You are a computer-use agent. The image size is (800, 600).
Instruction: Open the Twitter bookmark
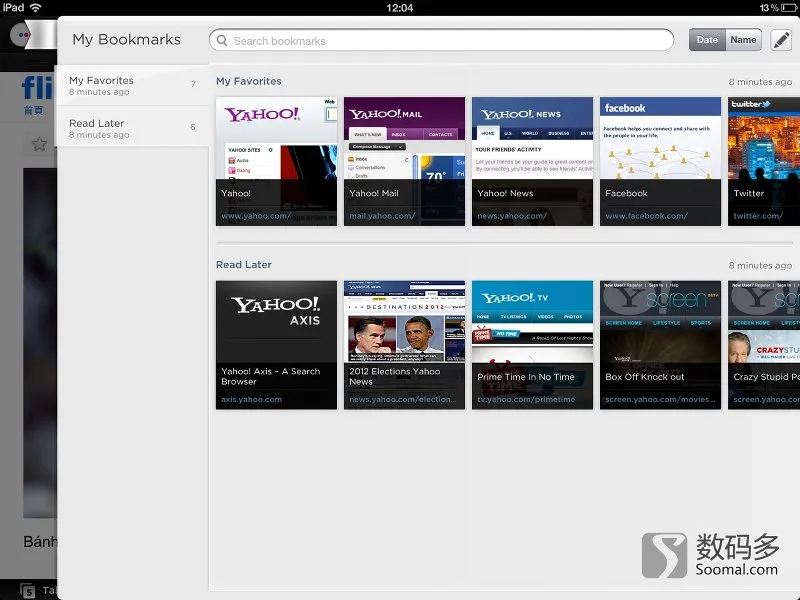[764, 161]
